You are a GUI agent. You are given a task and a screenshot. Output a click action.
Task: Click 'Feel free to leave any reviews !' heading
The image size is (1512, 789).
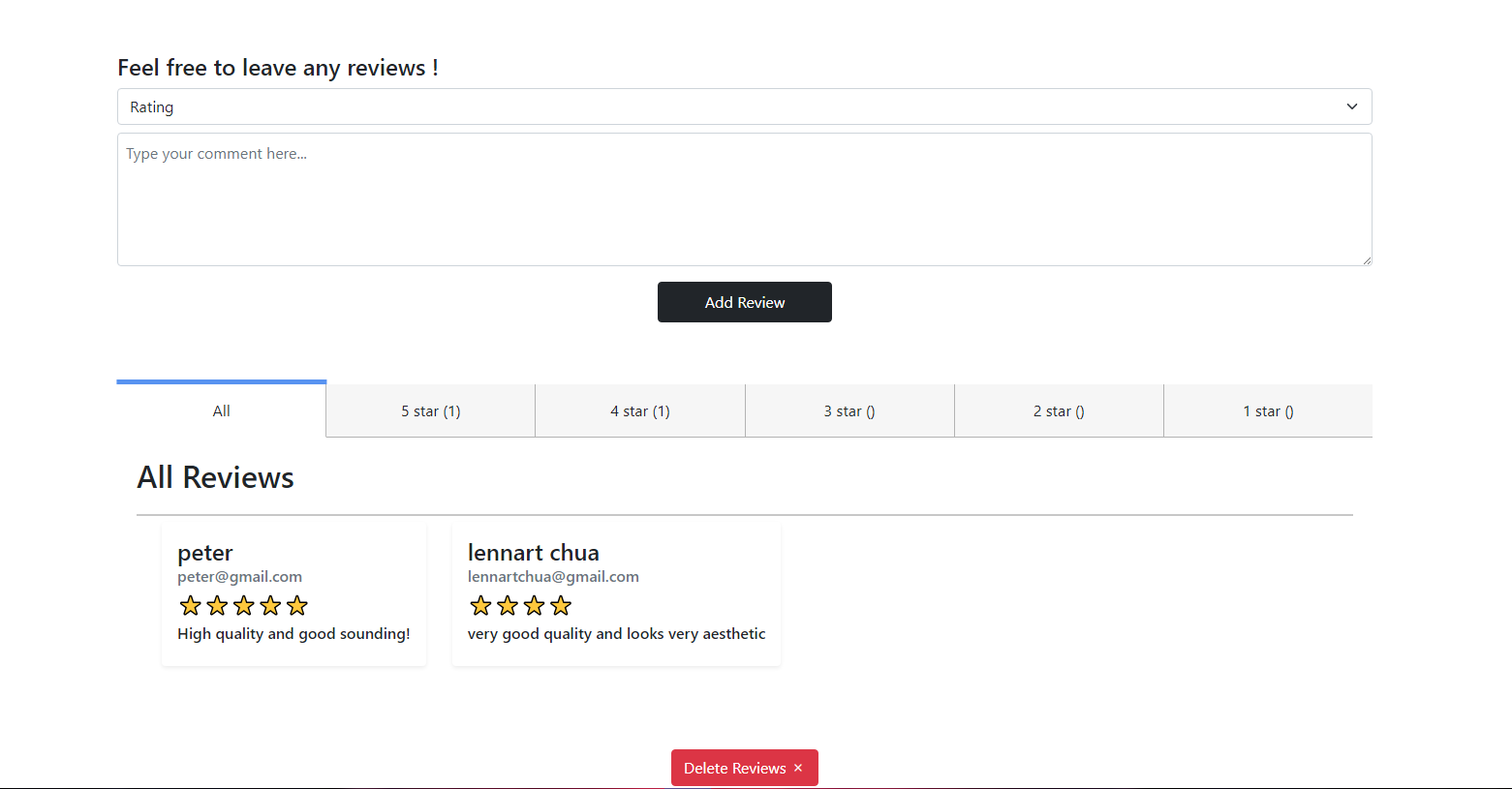click(278, 68)
